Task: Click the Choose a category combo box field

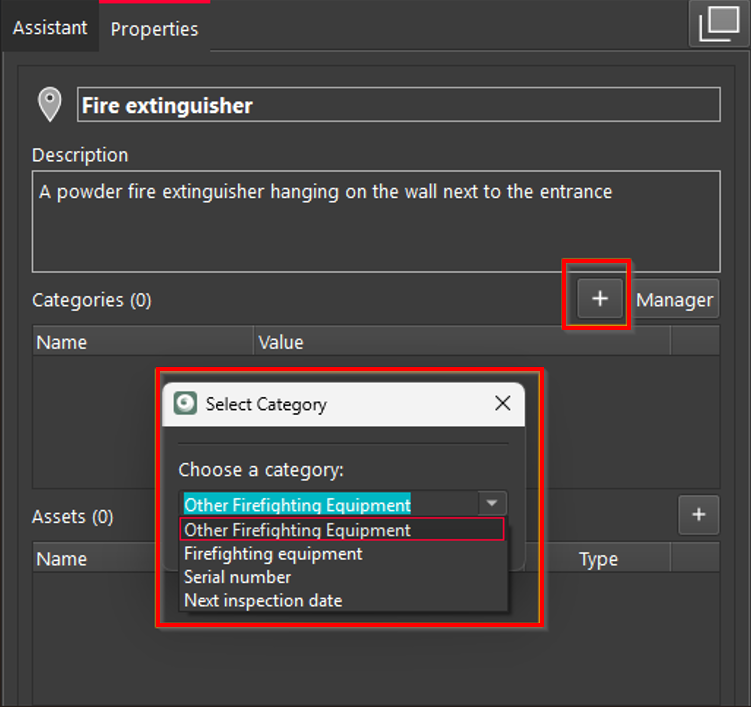Action: click(x=328, y=504)
